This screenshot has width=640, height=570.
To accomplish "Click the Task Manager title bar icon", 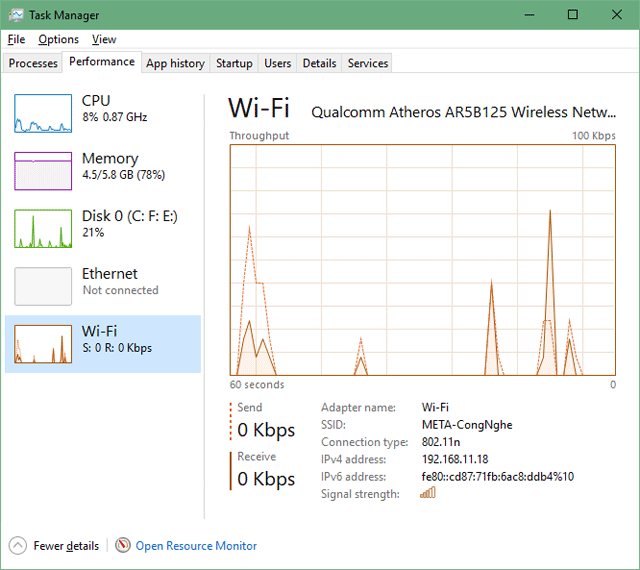I will pyautogui.click(x=15, y=15).
